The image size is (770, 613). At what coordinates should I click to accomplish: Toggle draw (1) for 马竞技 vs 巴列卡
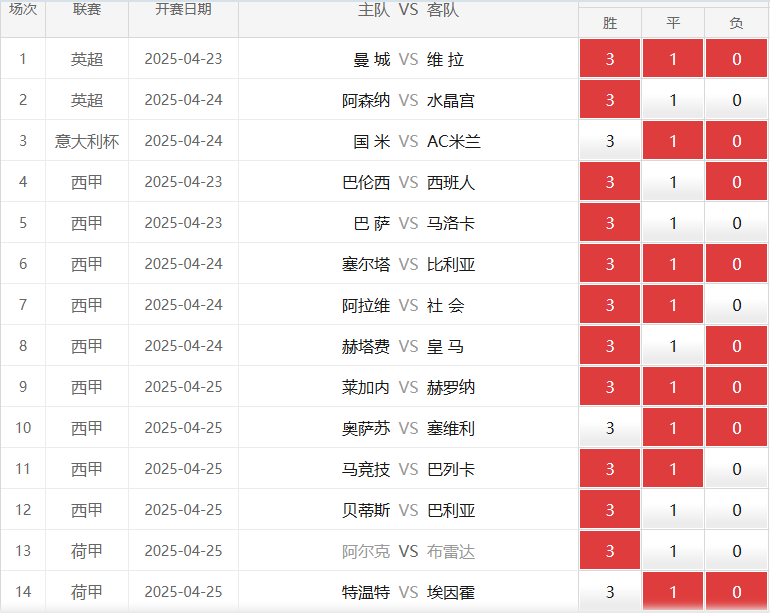point(673,469)
